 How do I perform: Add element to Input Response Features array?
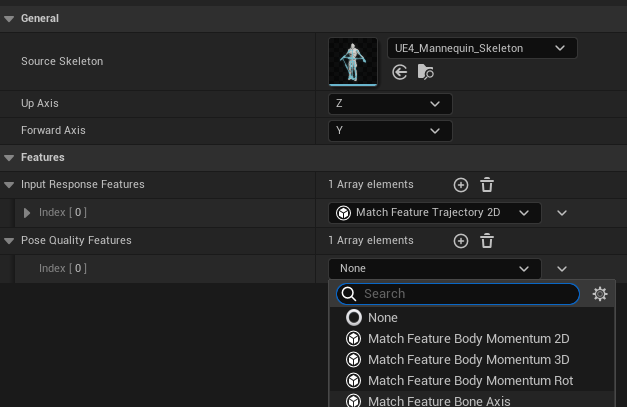461,185
